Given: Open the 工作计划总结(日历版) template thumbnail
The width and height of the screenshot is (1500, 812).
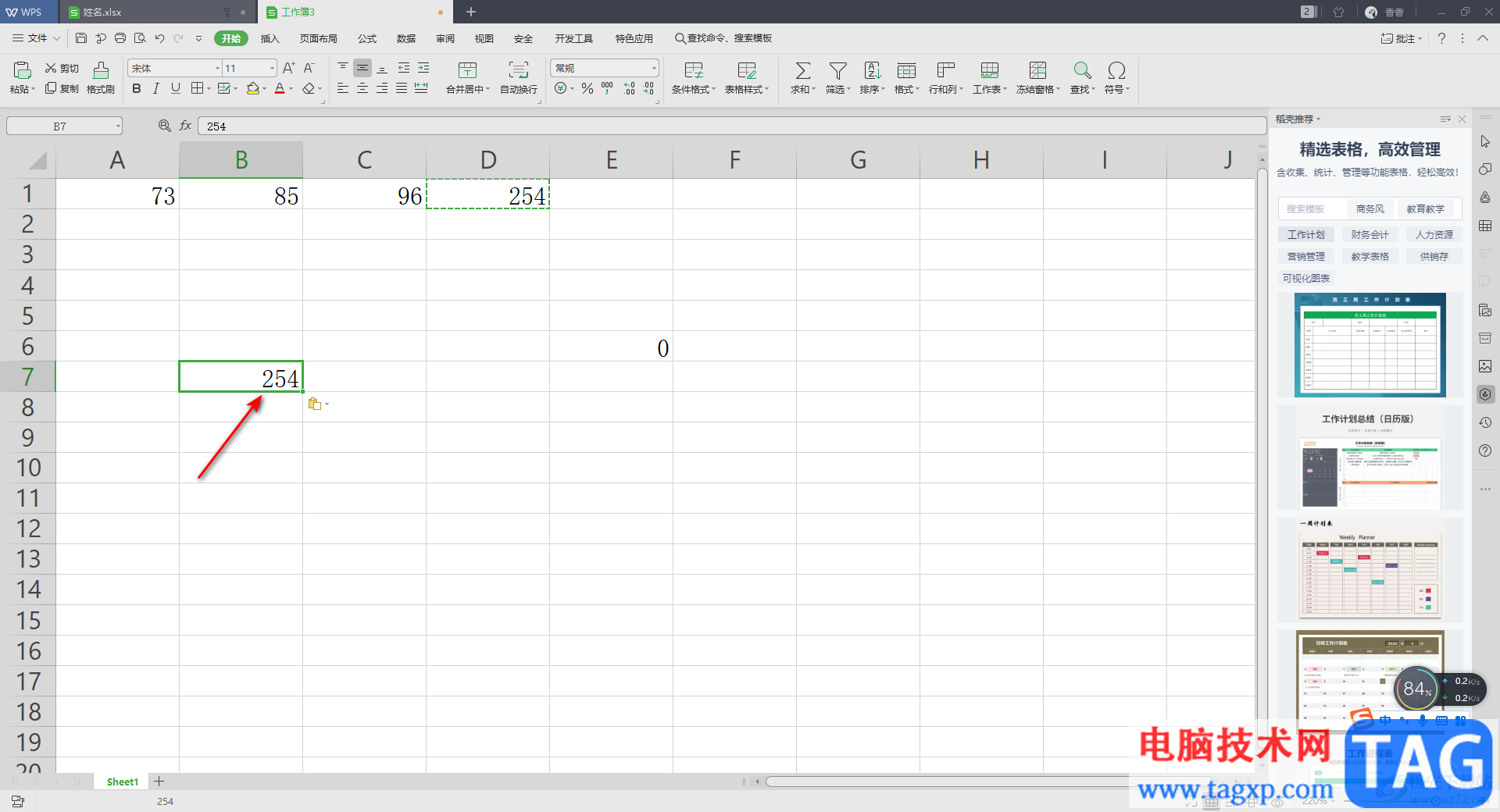Looking at the screenshot, I should tap(1370, 458).
